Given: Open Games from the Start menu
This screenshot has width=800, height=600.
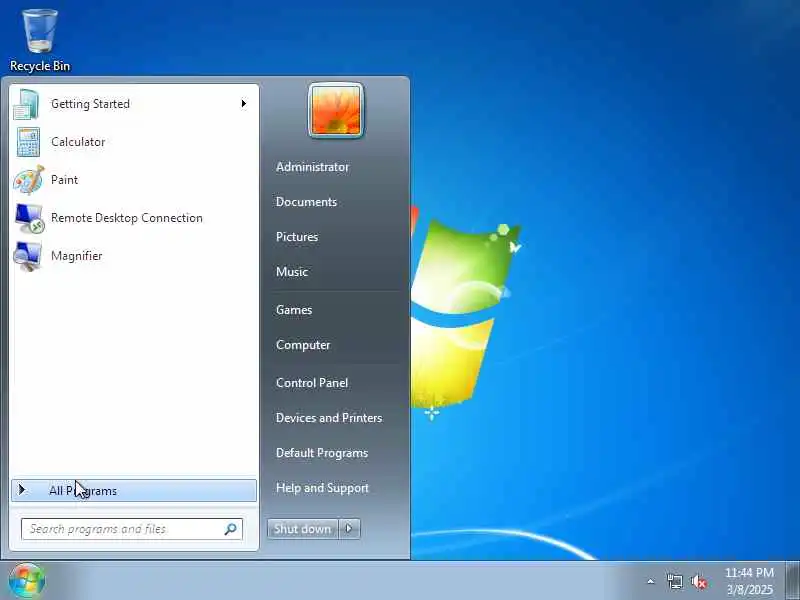Looking at the screenshot, I should [294, 310].
